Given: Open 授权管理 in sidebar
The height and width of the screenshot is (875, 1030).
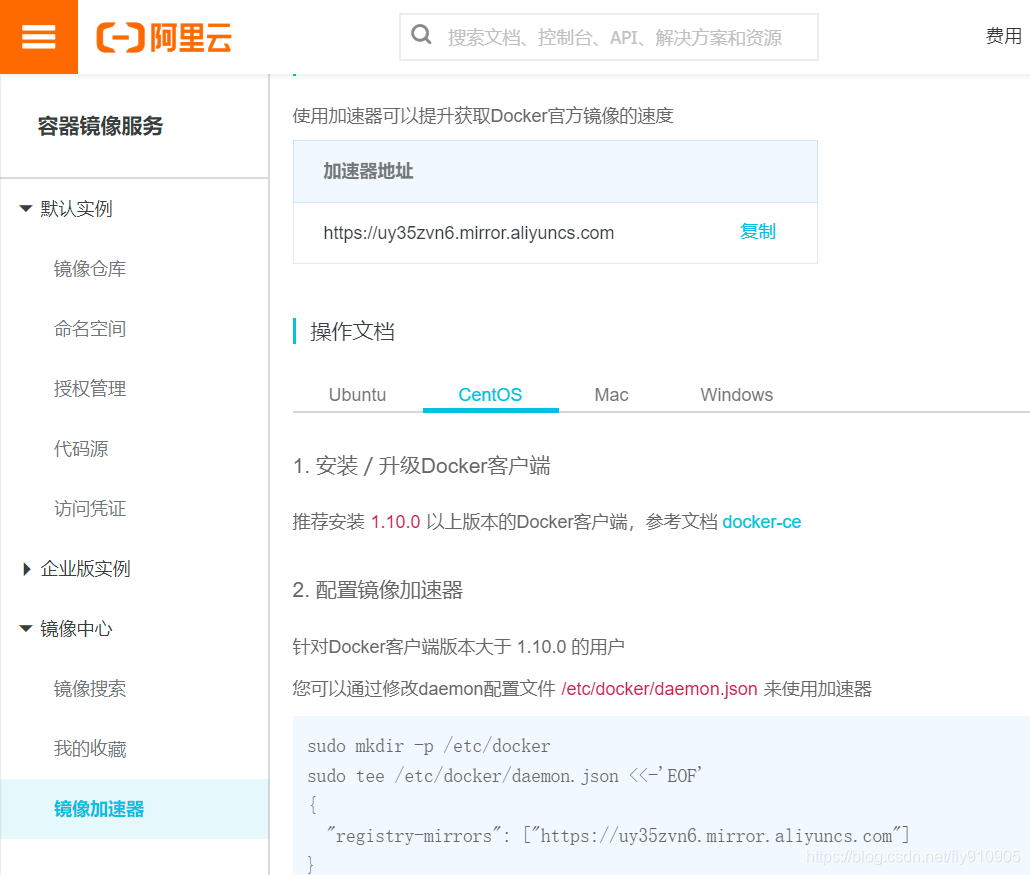Looking at the screenshot, I should click(90, 388).
